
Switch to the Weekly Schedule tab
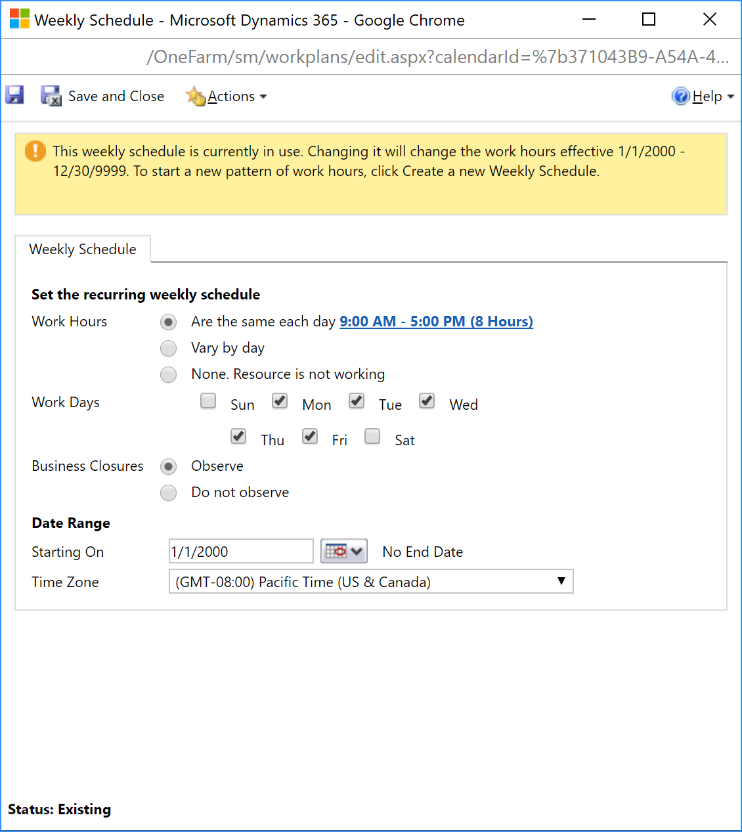[x=83, y=249]
